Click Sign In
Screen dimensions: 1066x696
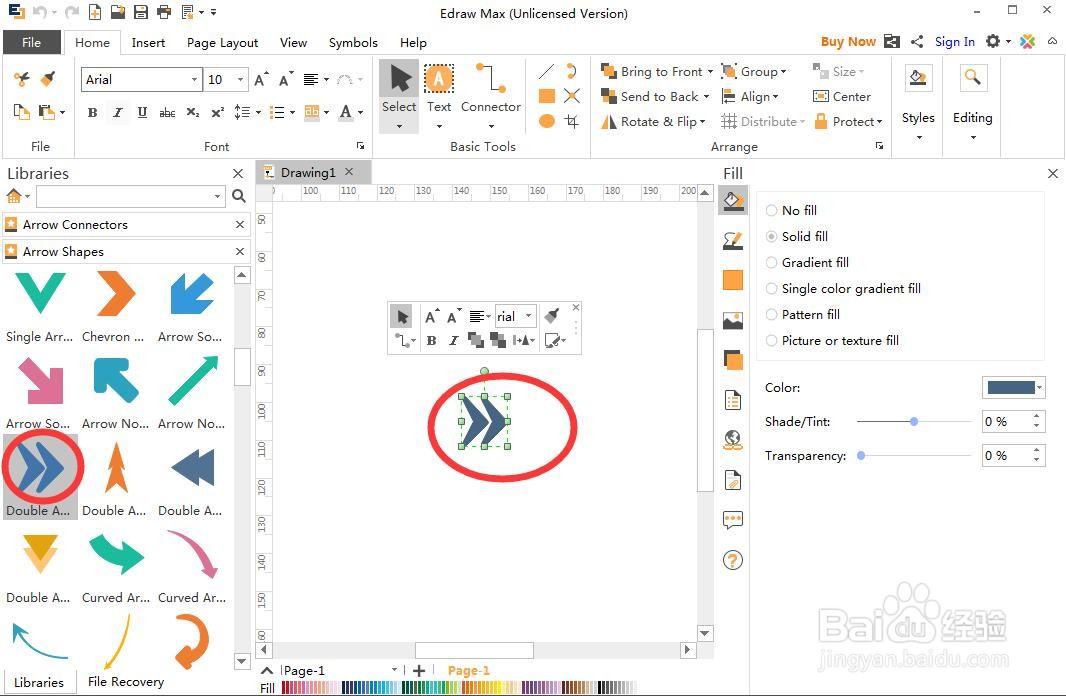coord(955,41)
